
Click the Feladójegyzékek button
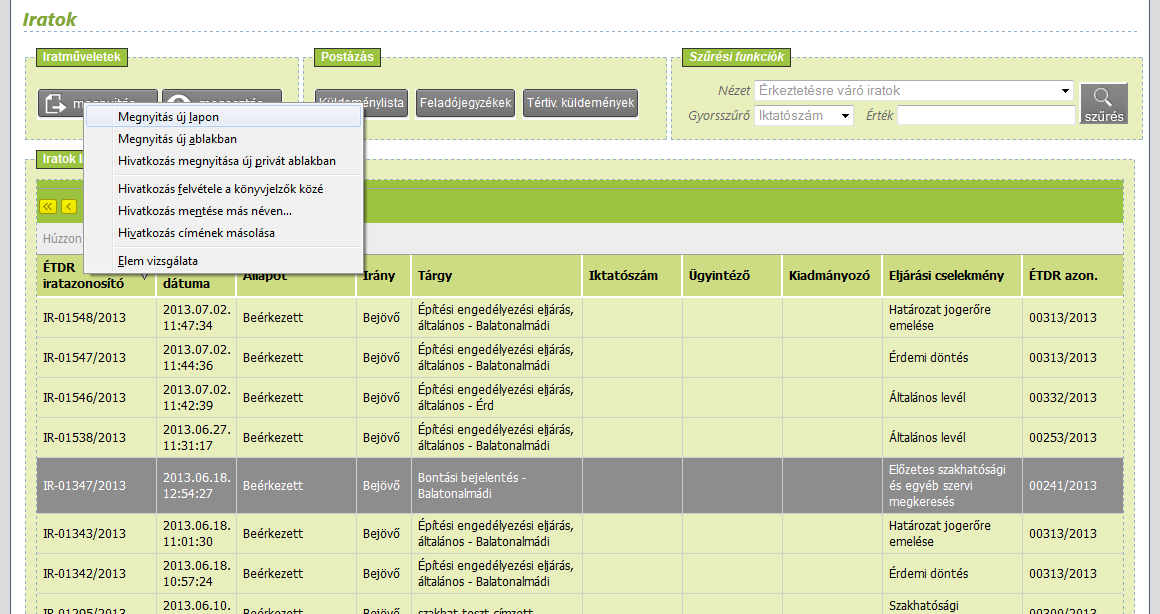click(x=465, y=103)
